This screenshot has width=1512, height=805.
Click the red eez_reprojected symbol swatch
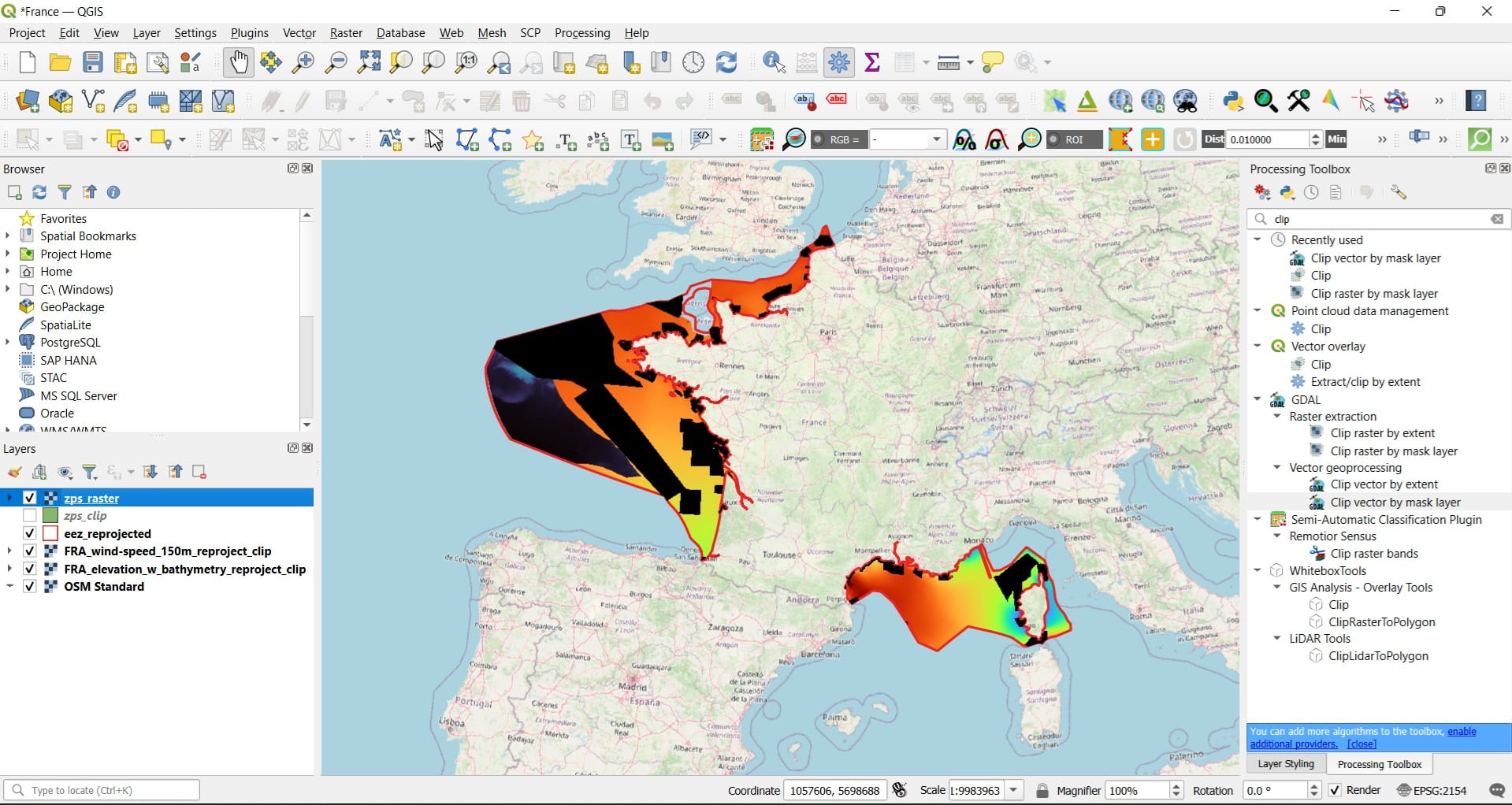coord(50,533)
